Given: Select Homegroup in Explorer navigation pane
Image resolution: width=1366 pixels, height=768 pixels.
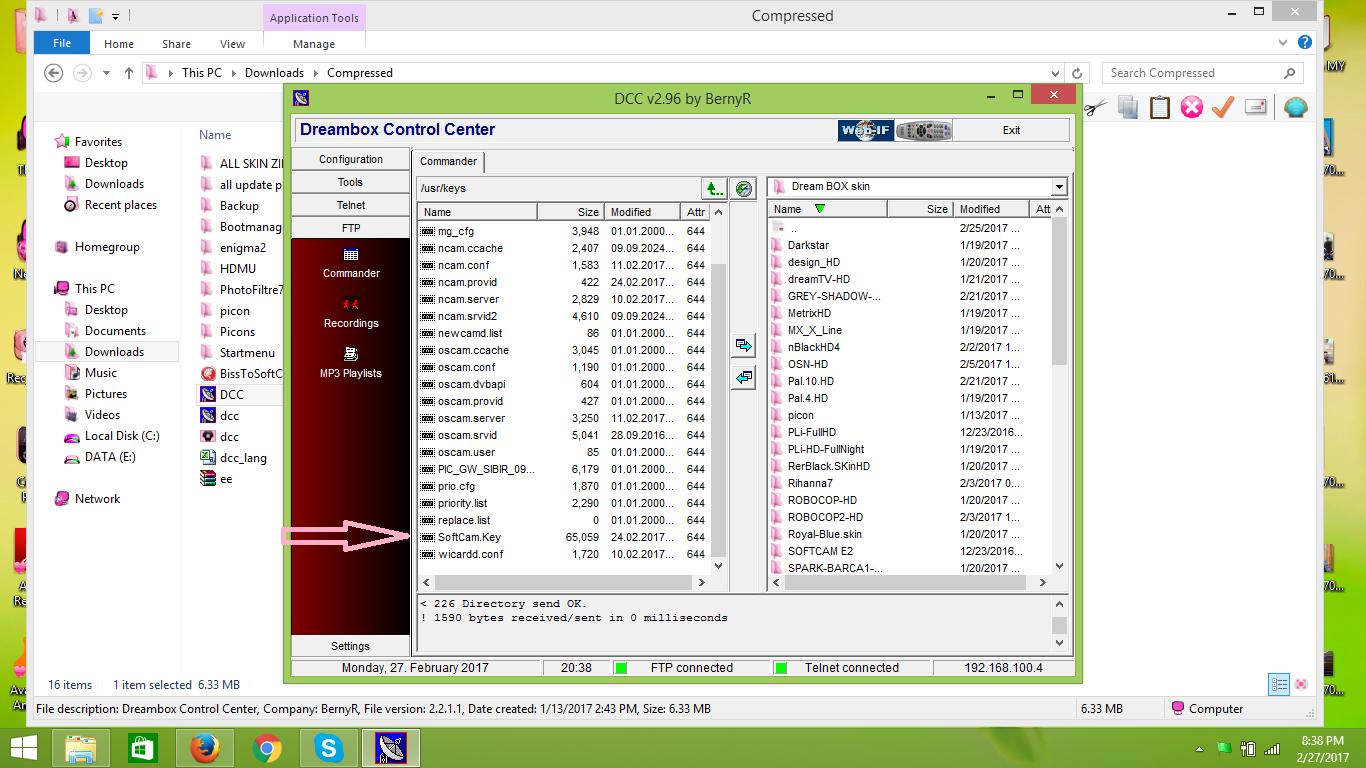Looking at the screenshot, I should tap(107, 247).
